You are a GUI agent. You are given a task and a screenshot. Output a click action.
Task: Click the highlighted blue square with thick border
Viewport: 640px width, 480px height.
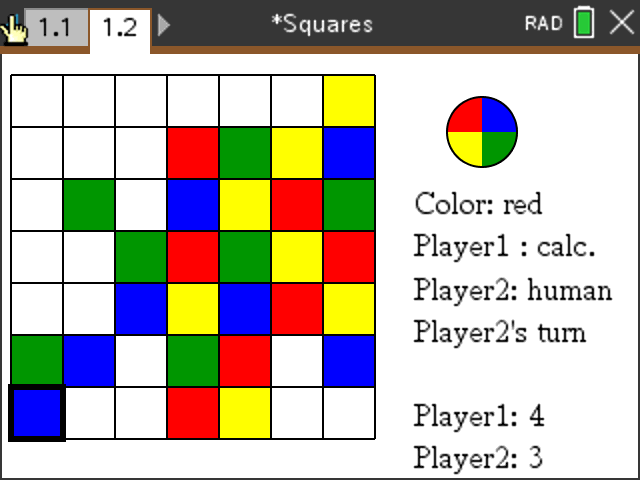[x=37, y=413]
